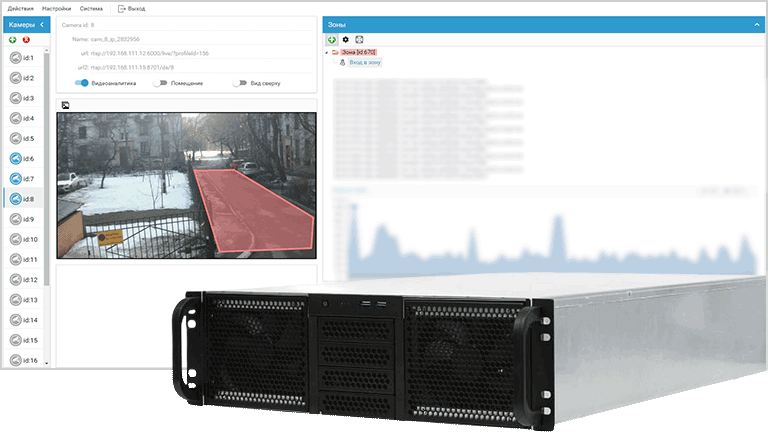Image resolution: width=768 pixels, height=436 pixels.
Task: Select the camera id:6 icon
Action: pyautogui.click(x=16, y=159)
